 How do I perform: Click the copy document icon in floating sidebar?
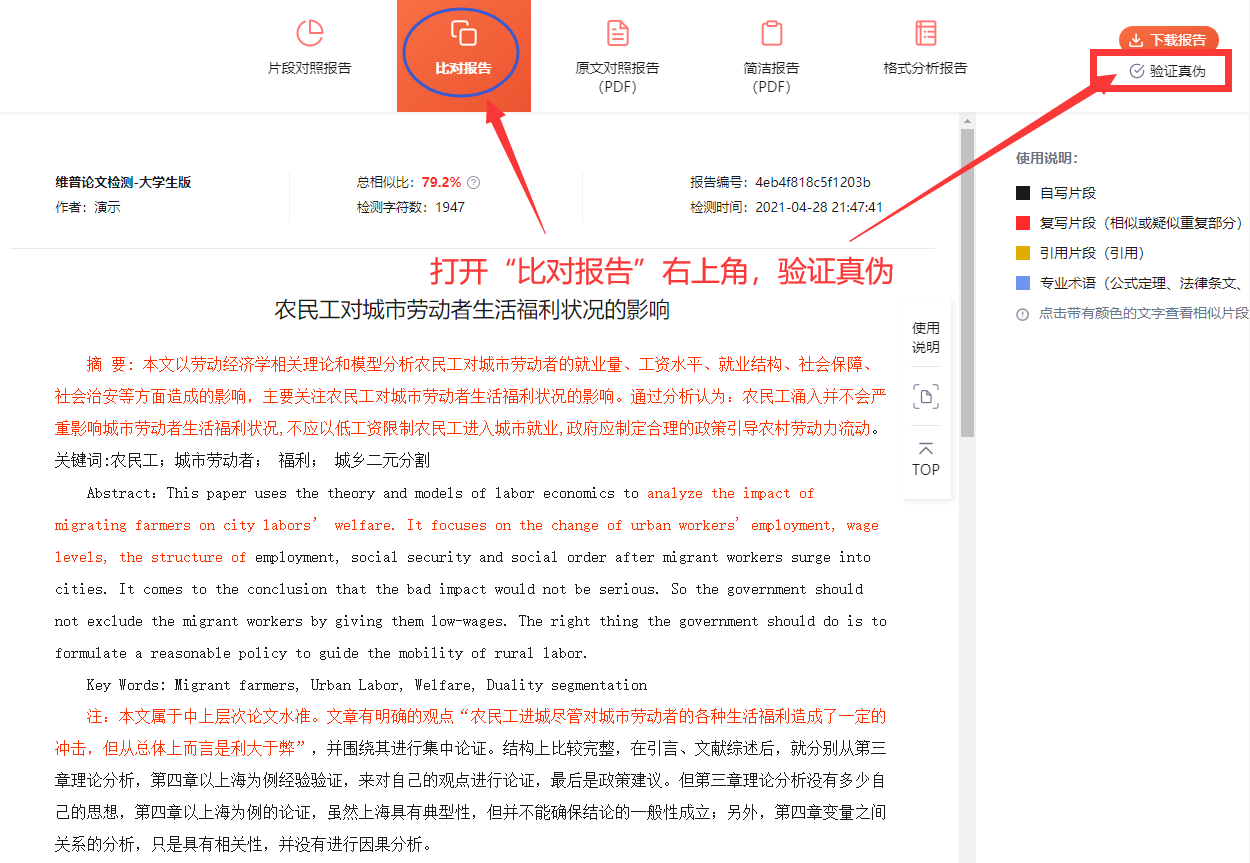coord(925,397)
